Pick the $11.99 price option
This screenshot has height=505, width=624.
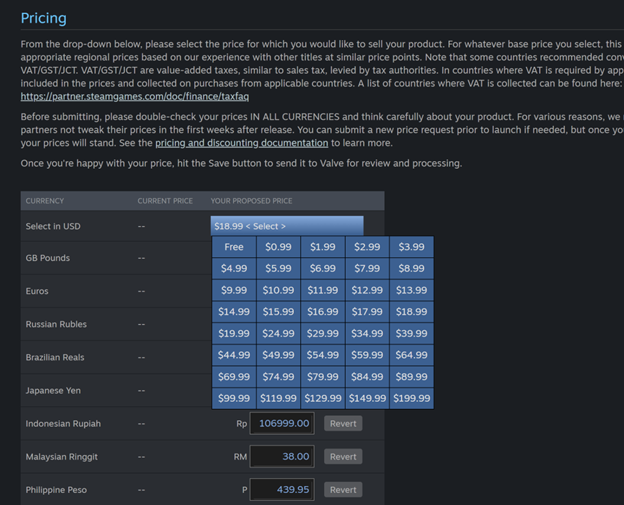pos(323,290)
